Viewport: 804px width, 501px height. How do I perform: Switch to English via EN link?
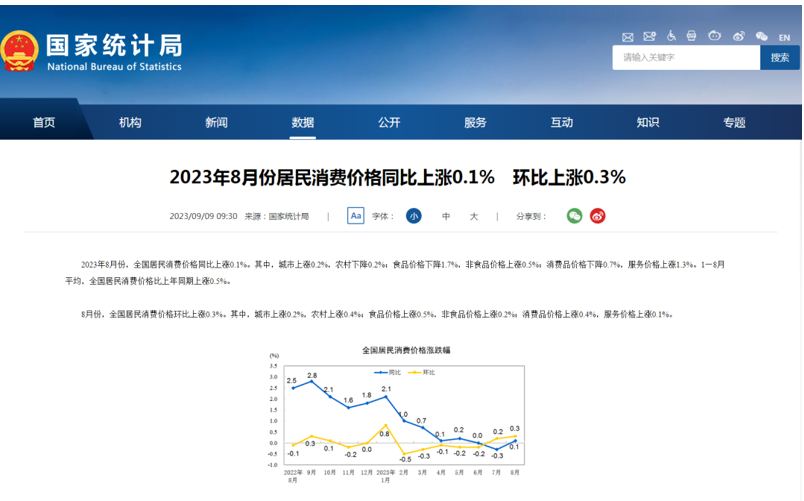click(x=784, y=37)
